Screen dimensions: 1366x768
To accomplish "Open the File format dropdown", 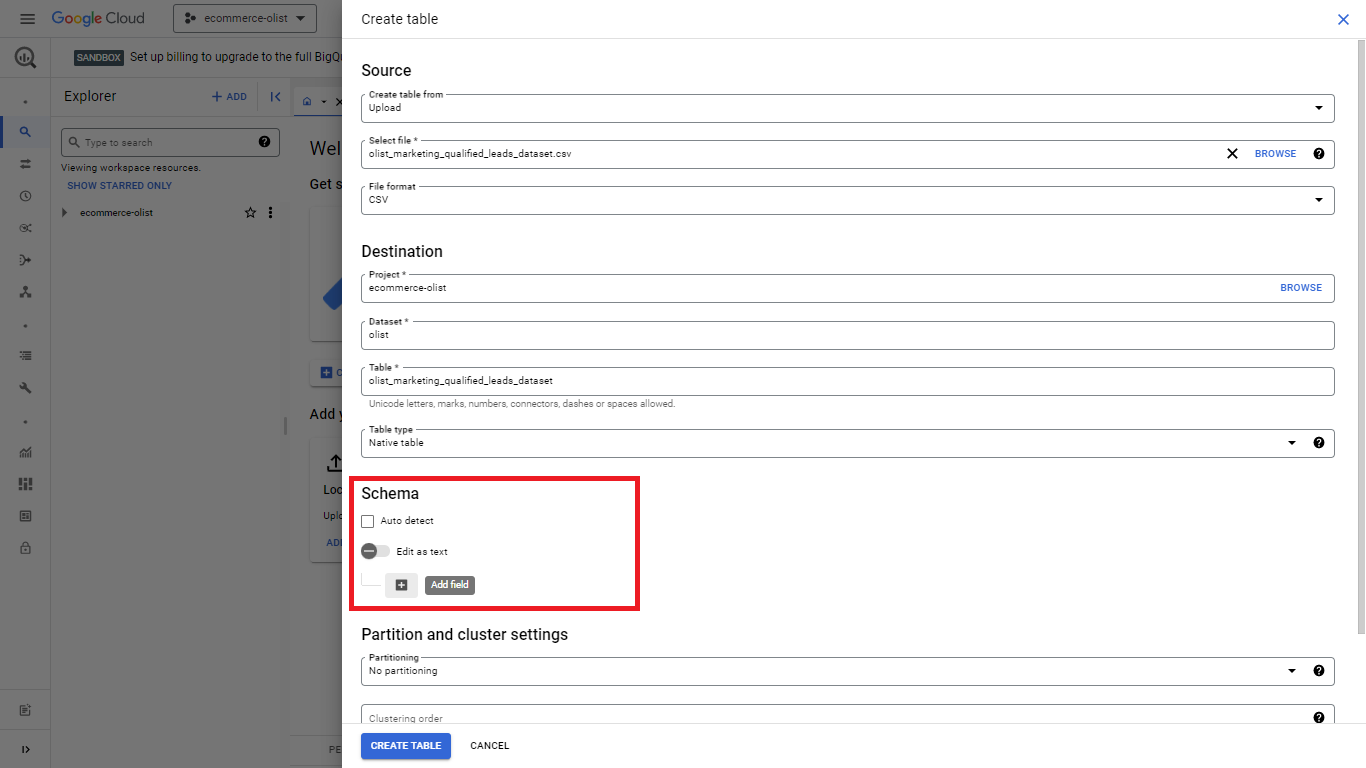I will click(x=1318, y=200).
